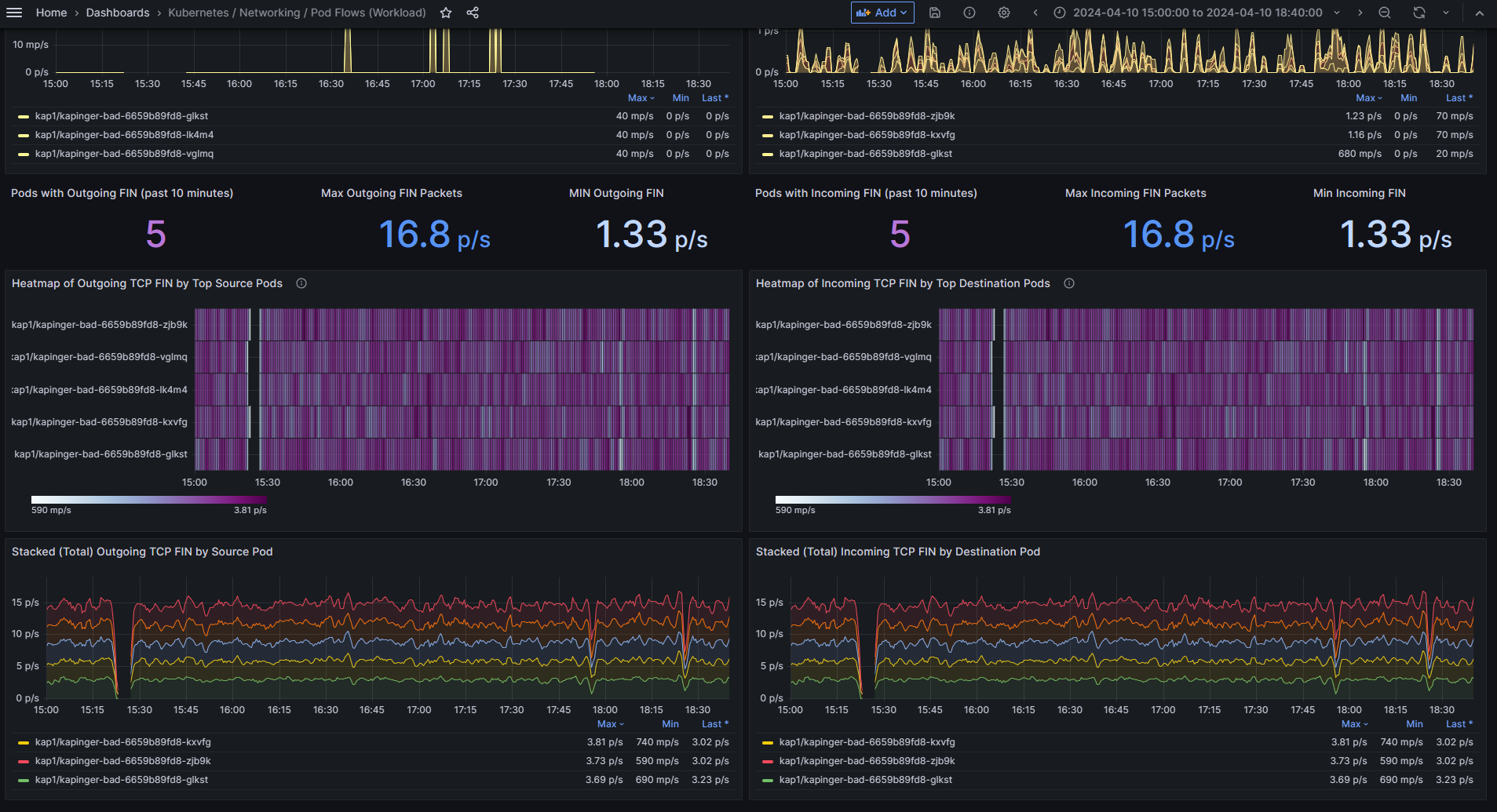Click the outgoing heatmap color scale bar

click(x=149, y=499)
